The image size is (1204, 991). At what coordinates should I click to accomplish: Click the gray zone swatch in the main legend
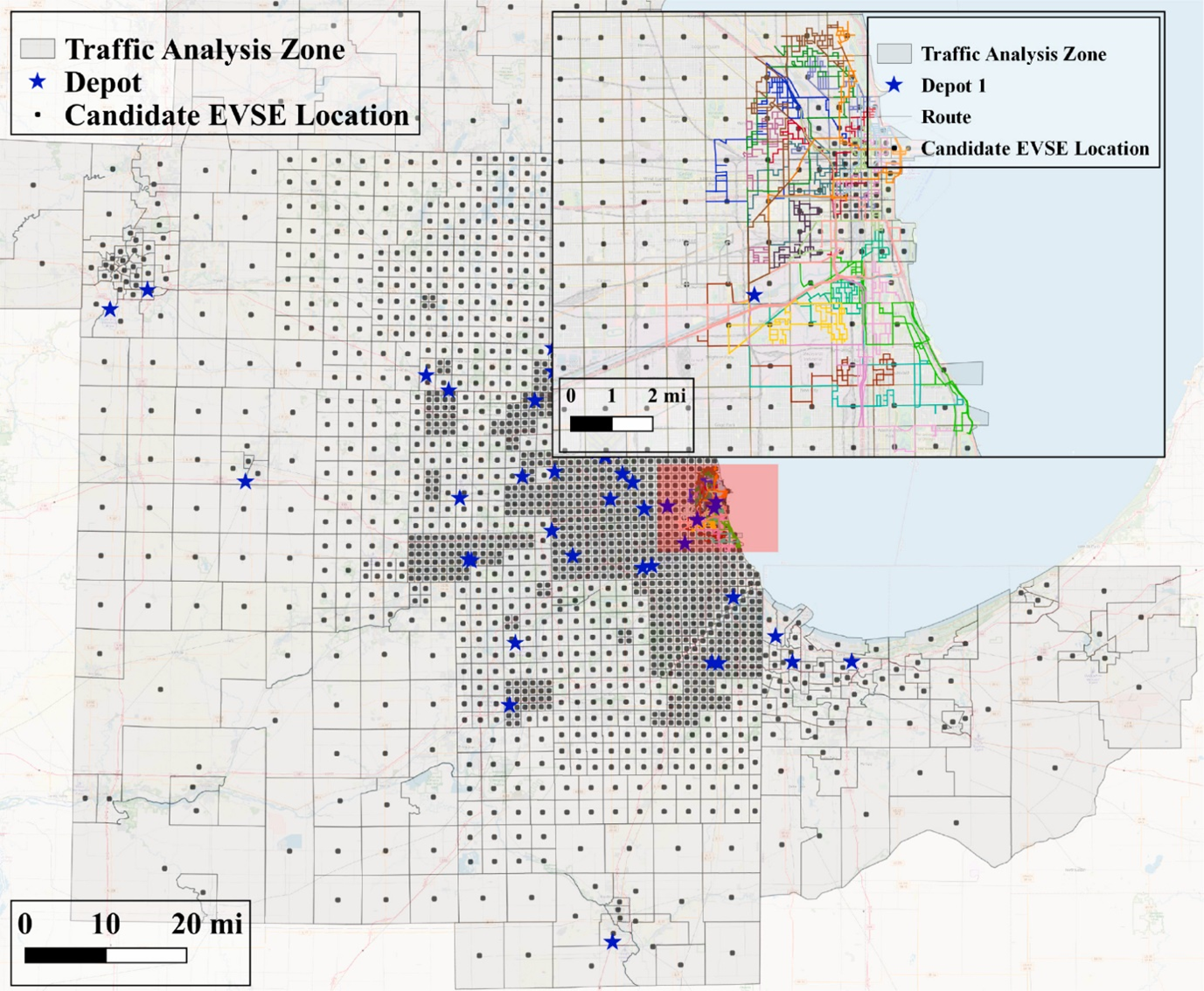[x=38, y=48]
